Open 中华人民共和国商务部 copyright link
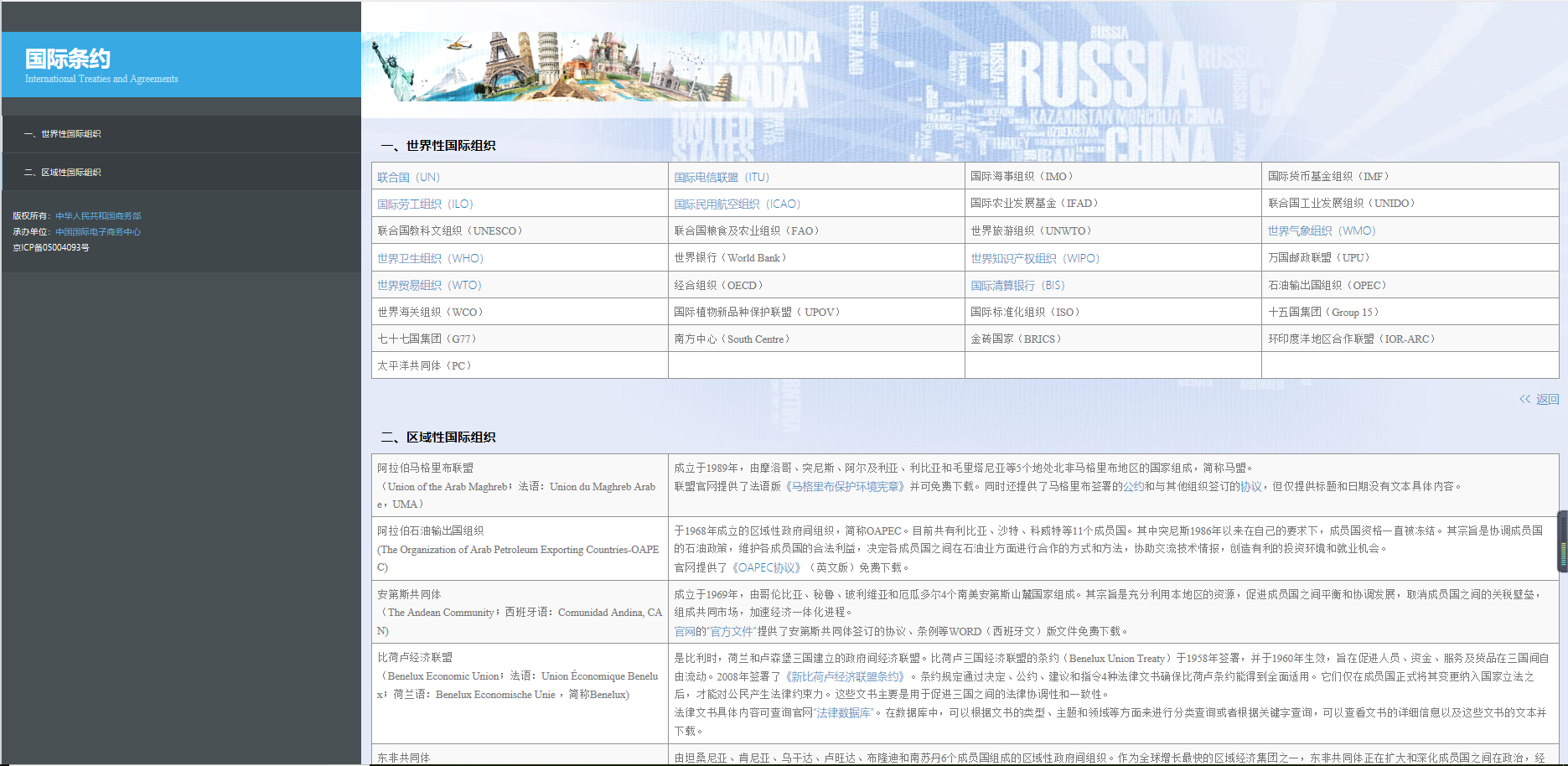 [98, 216]
